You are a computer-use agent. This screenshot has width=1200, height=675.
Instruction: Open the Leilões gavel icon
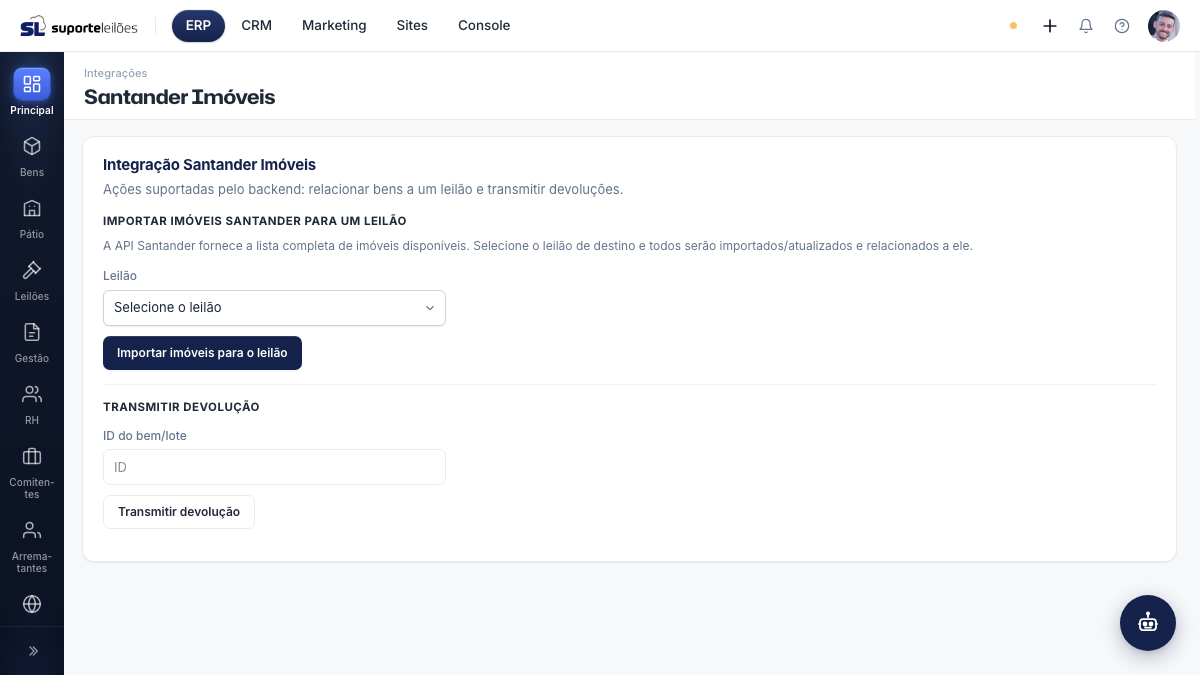click(x=32, y=270)
